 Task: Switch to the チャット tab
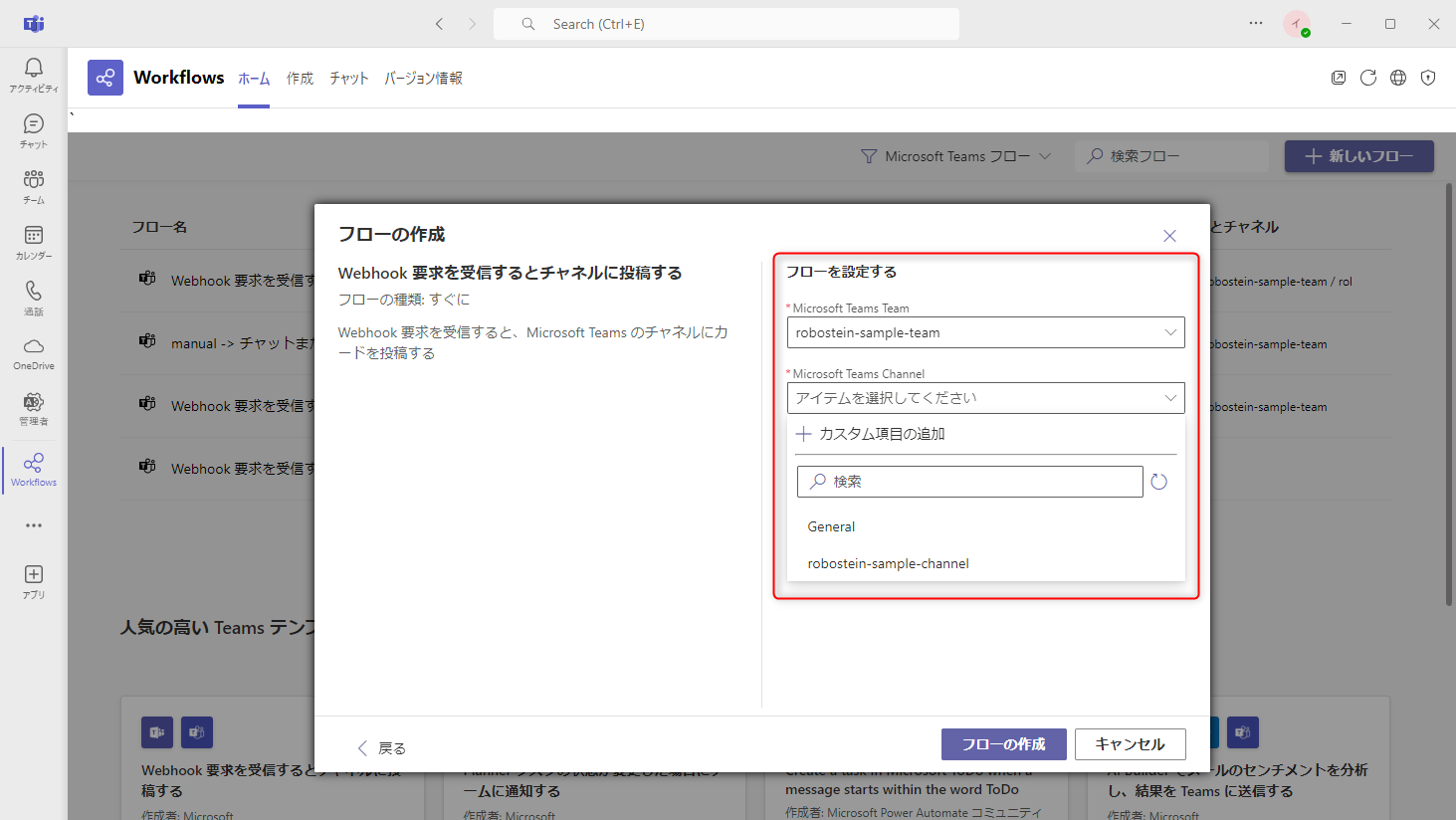(x=349, y=79)
